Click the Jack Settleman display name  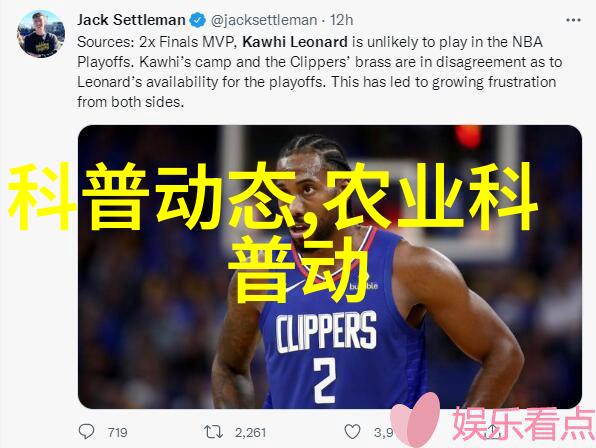click(x=131, y=20)
